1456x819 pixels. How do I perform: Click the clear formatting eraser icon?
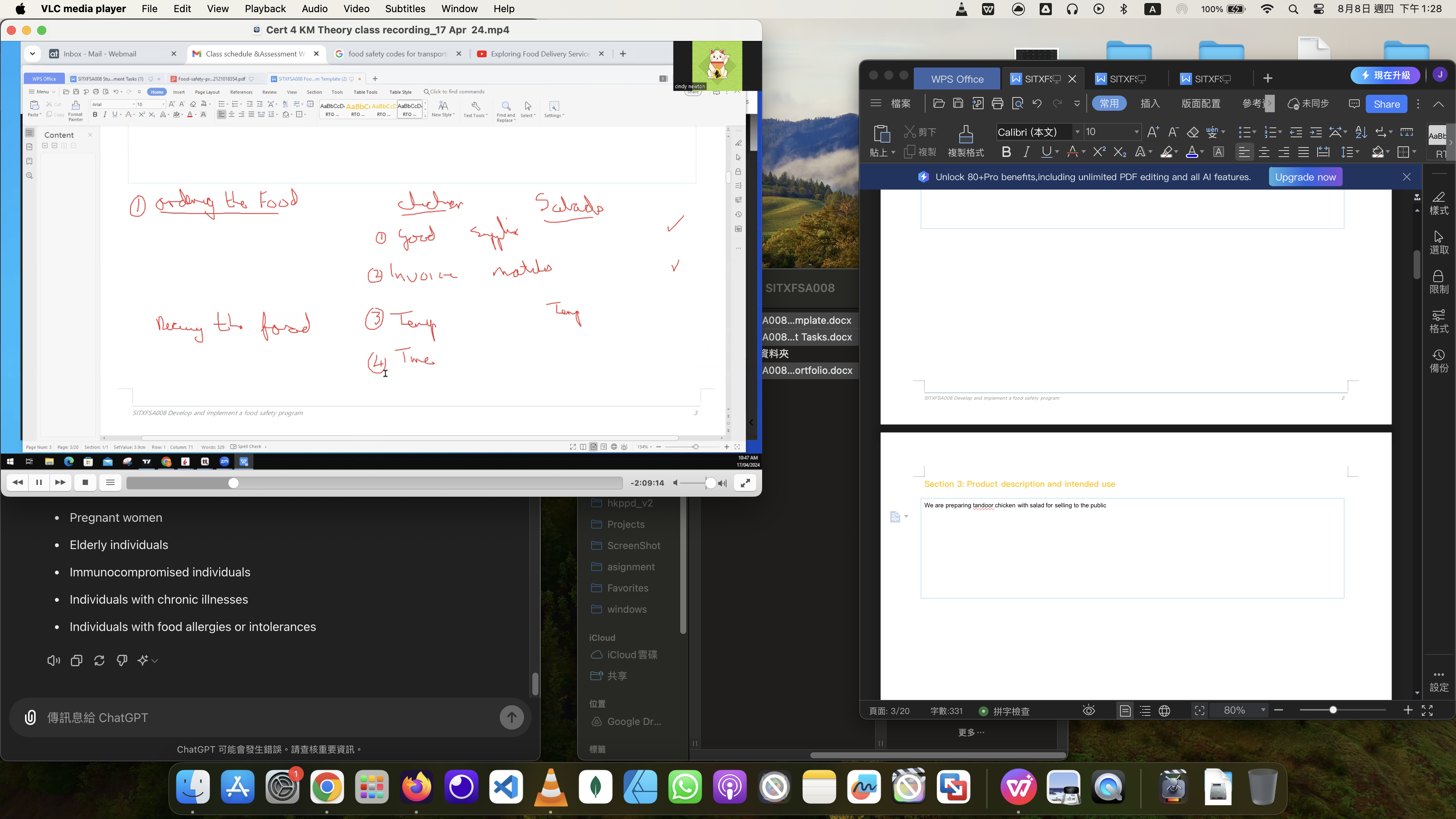pos(1192,132)
